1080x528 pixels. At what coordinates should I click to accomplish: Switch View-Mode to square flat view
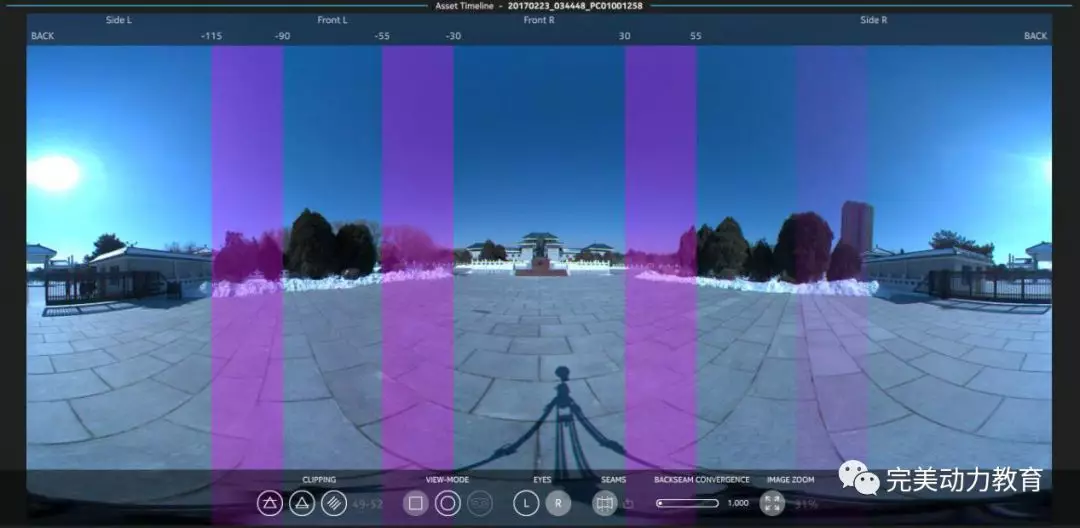pyautogui.click(x=415, y=503)
